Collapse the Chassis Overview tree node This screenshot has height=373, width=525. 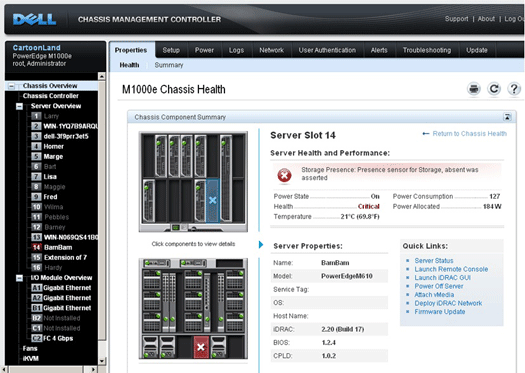tap(11, 86)
